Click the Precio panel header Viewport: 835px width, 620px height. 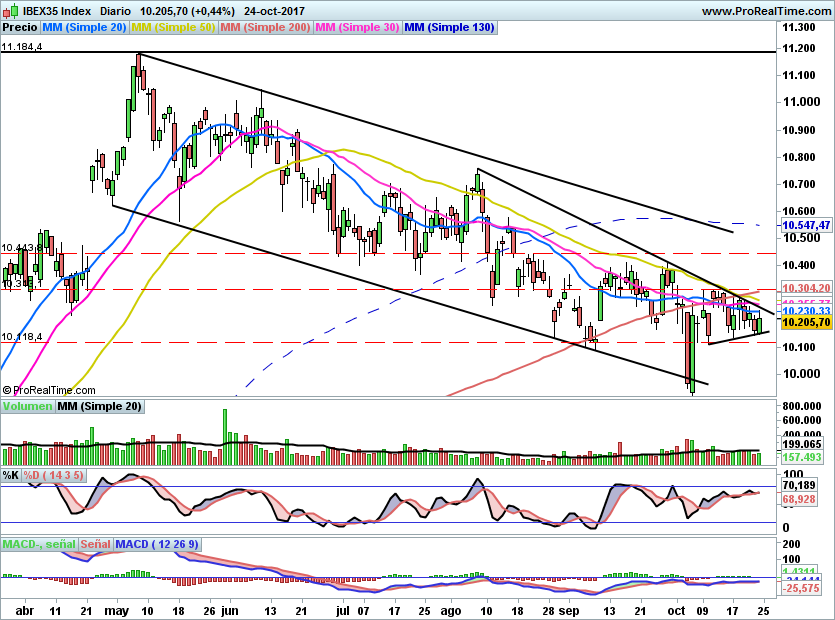tap(18, 28)
